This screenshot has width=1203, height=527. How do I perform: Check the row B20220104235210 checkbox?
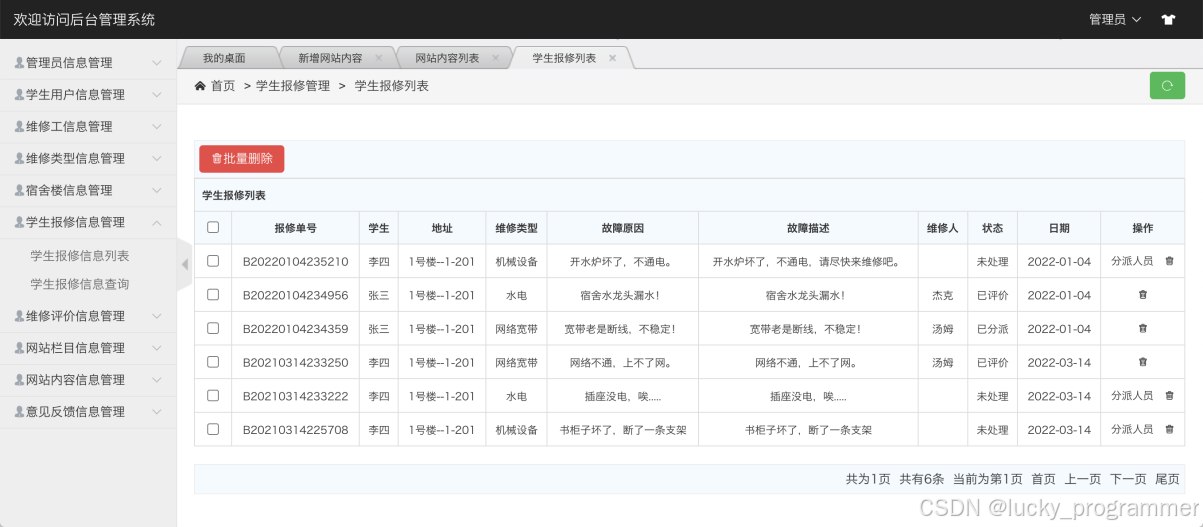(x=213, y=261)
